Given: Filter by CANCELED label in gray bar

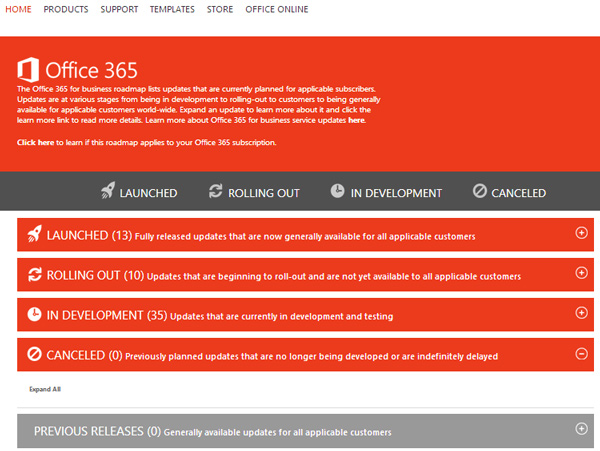Looking at the screenshot, I should [x=518, y=193].
